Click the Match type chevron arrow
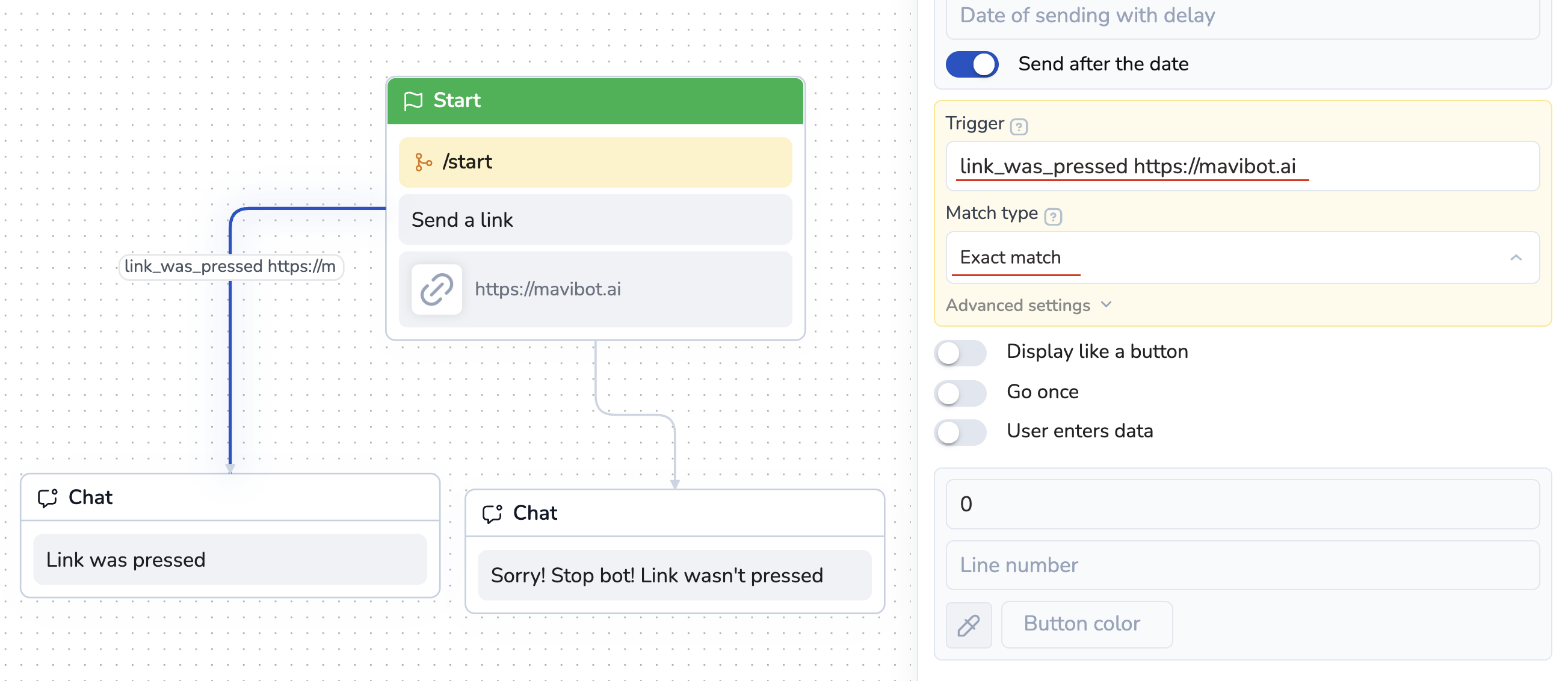The image size is (1568, 681). (x=1516, y=257)
